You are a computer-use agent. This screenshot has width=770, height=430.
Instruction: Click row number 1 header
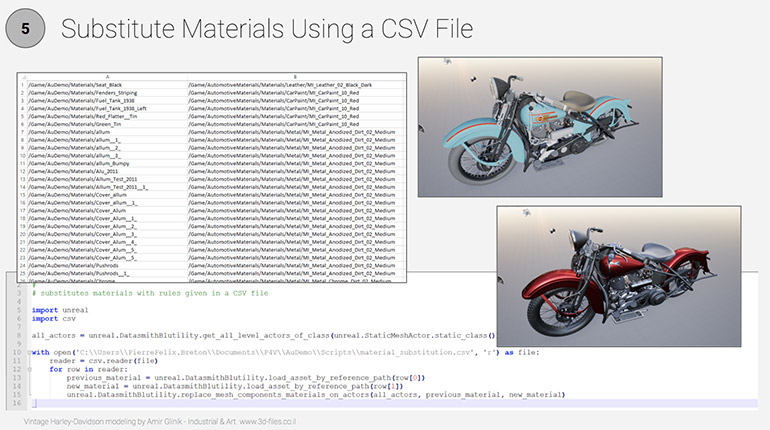pos(22,84)
